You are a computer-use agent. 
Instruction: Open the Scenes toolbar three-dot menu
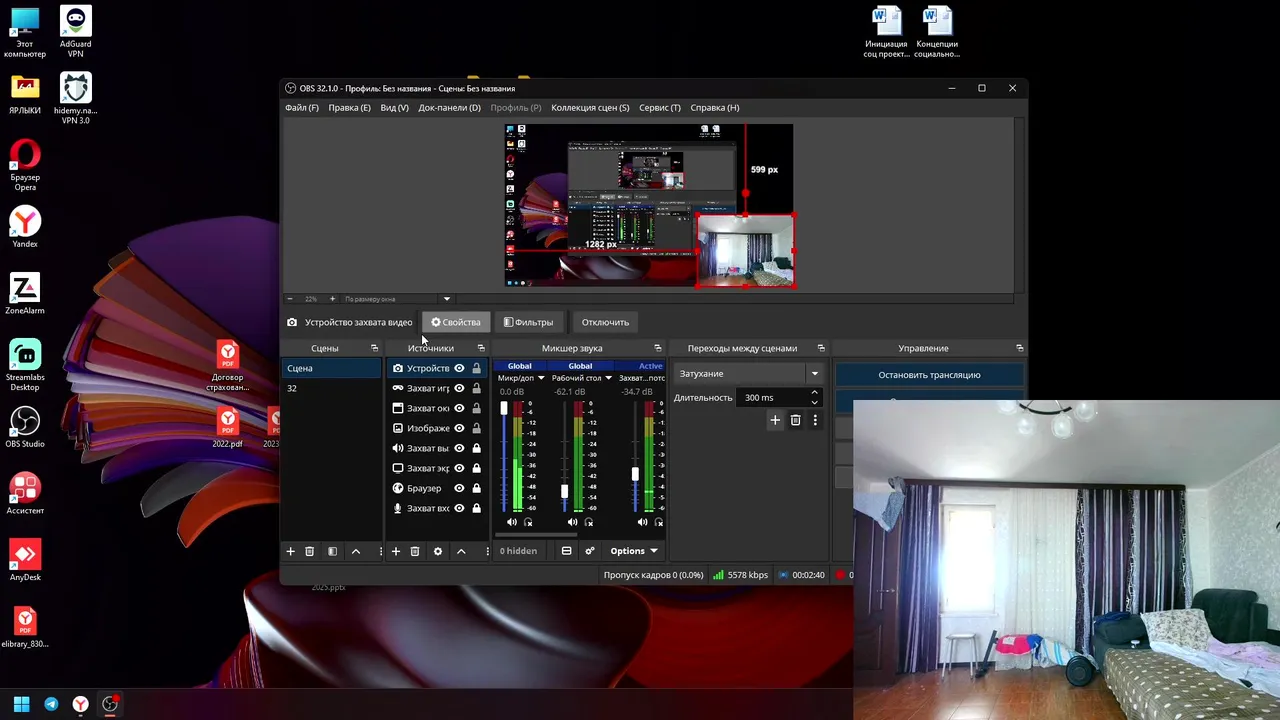pyautogui.click(x=380, y=551)
